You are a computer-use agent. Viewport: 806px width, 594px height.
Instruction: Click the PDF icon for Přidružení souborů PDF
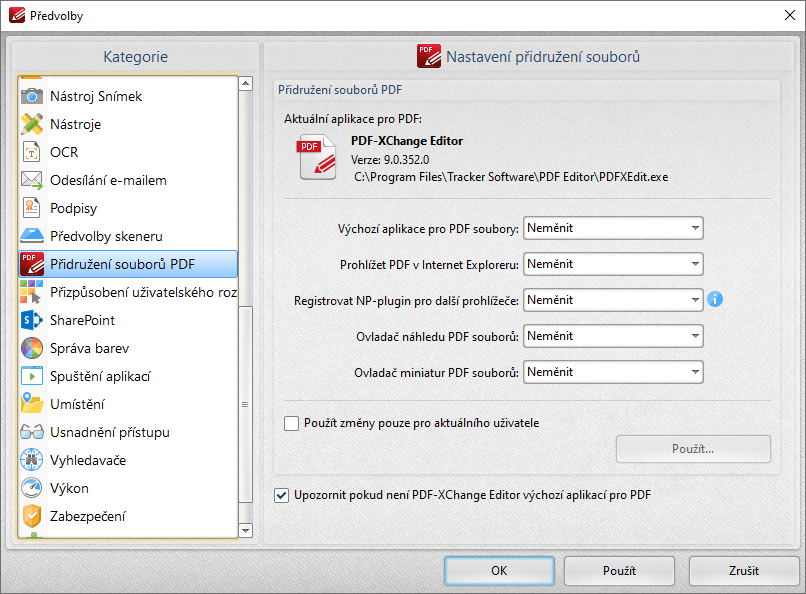(31, 264)
